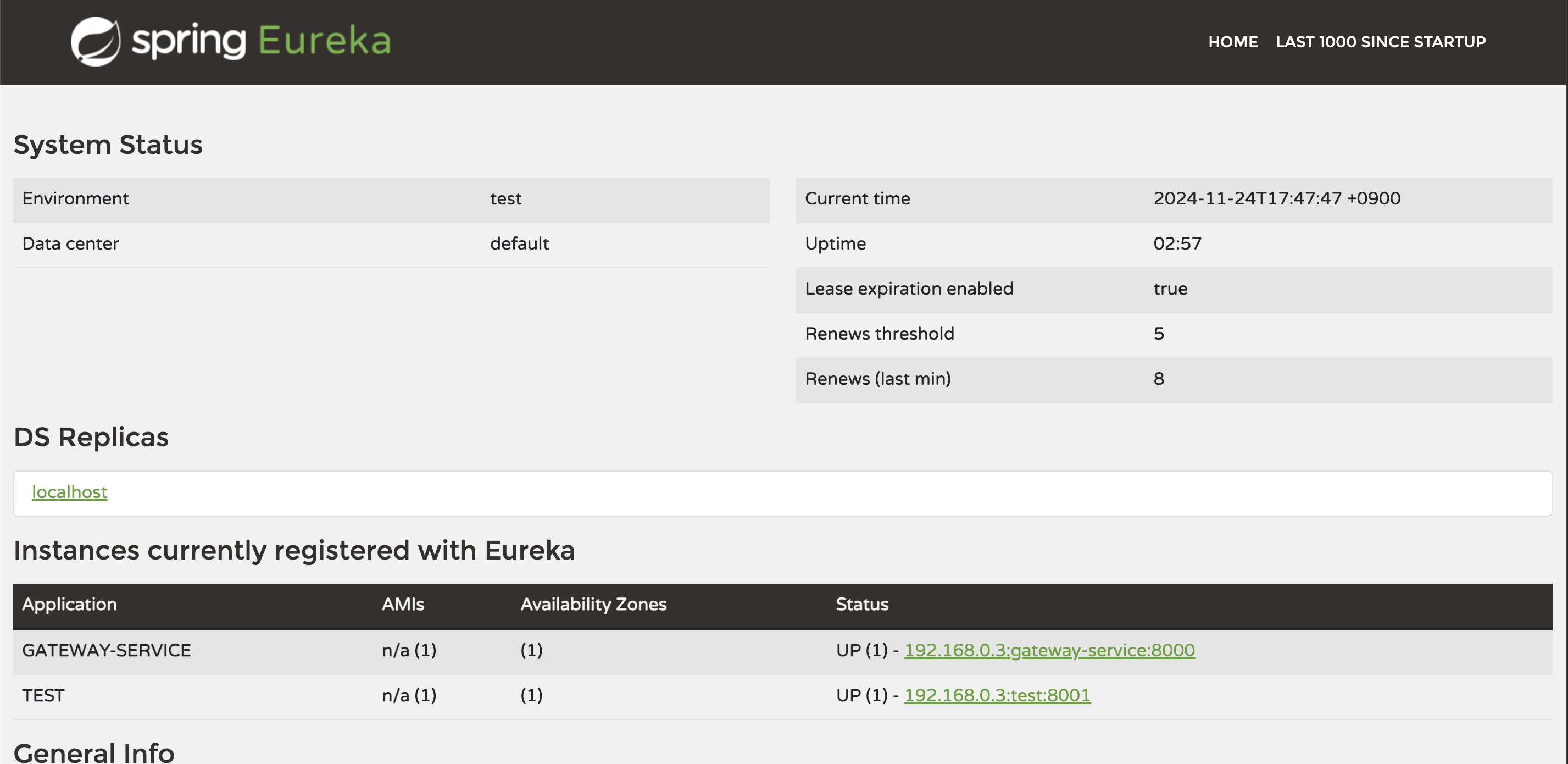Image resolution: width=1568 pixels, height=764 pixels.
Task: Select the Current time label
Action: point(857,198)
